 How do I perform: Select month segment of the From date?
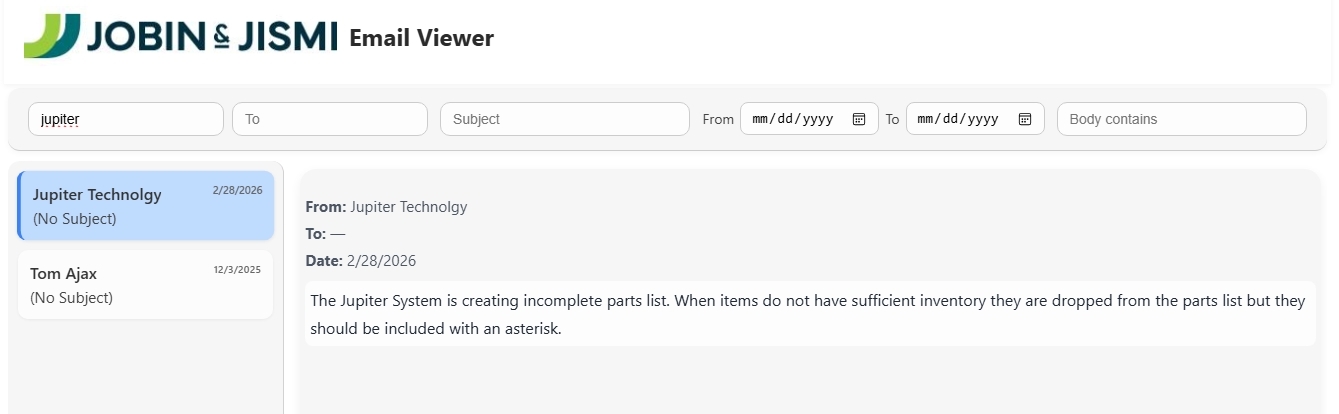[762, 119]
